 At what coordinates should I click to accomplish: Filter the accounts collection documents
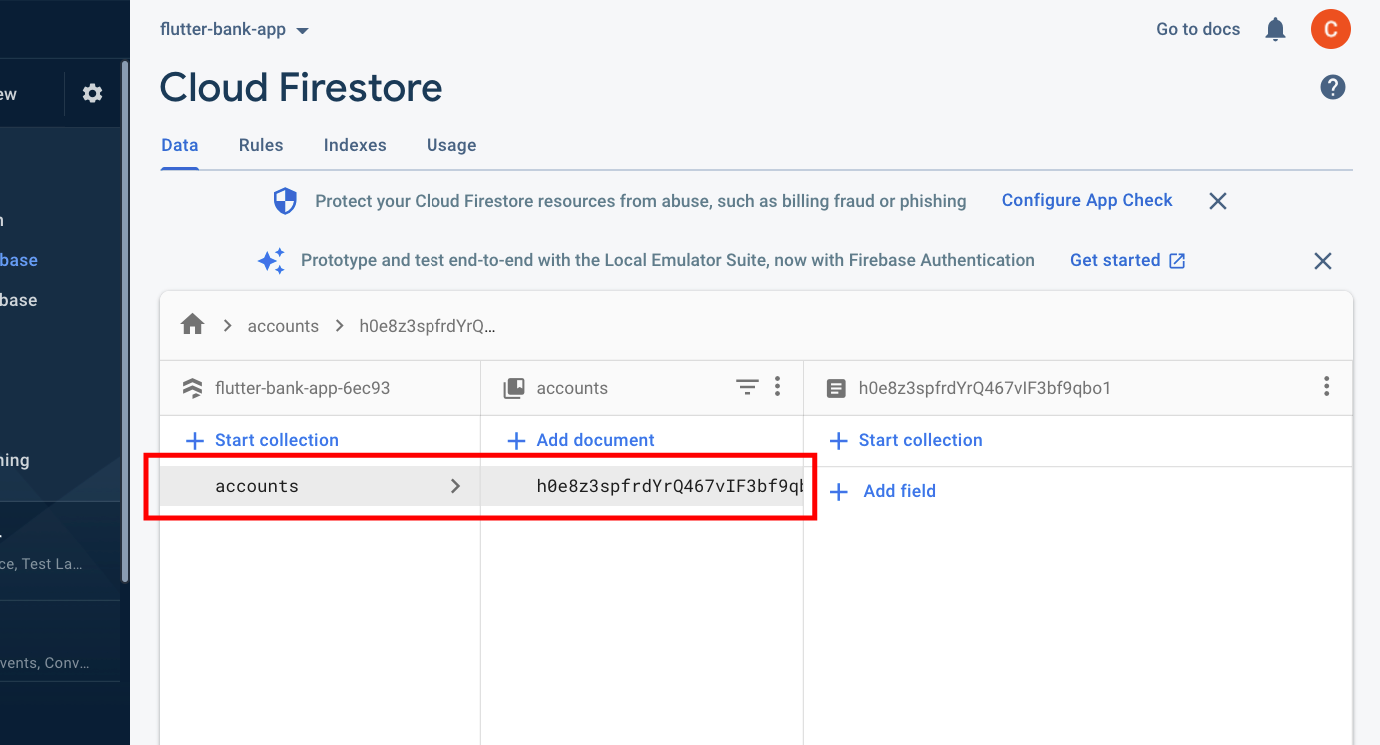pyautogui.click(x=747, y=388)
